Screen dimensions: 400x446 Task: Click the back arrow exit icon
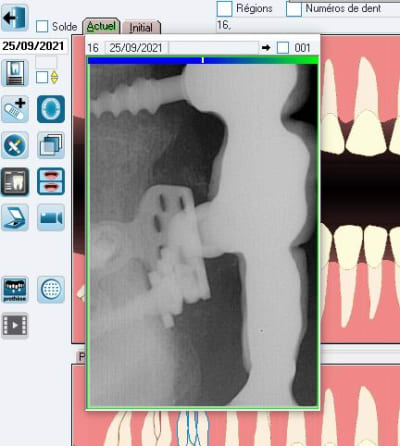click(15, 17)
